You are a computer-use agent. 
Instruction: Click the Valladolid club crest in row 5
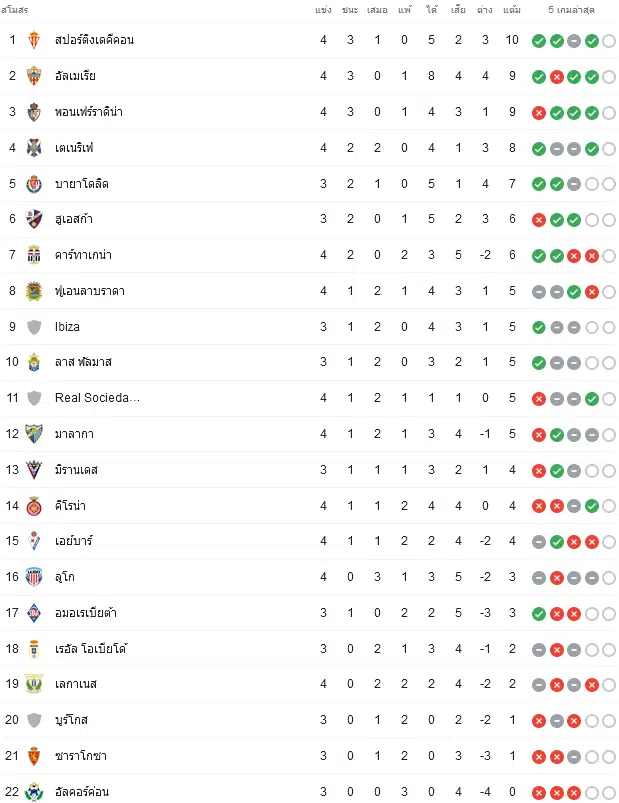click(34, 184)
